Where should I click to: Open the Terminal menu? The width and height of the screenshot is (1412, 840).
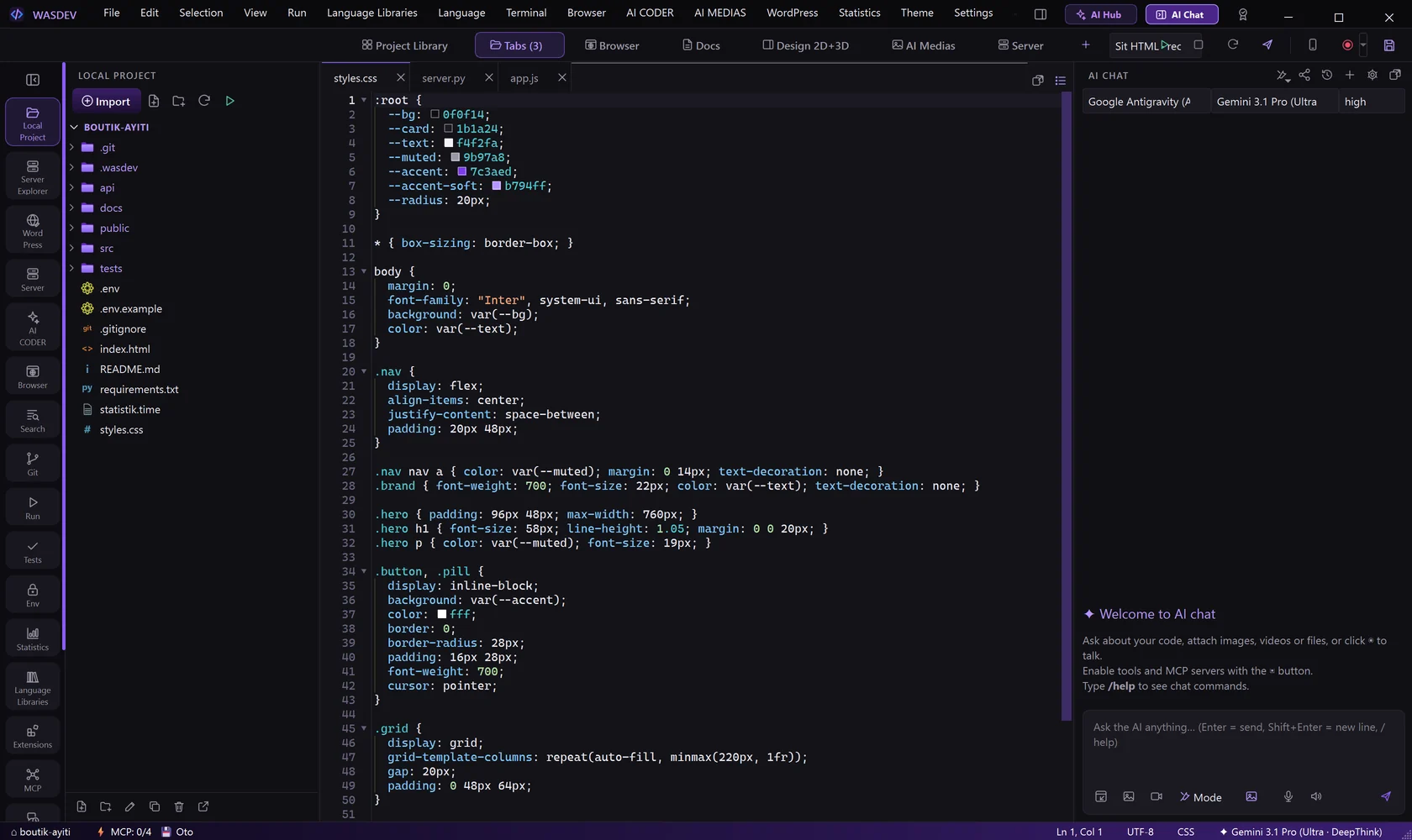pyautogui.click(x=526, y=13)
